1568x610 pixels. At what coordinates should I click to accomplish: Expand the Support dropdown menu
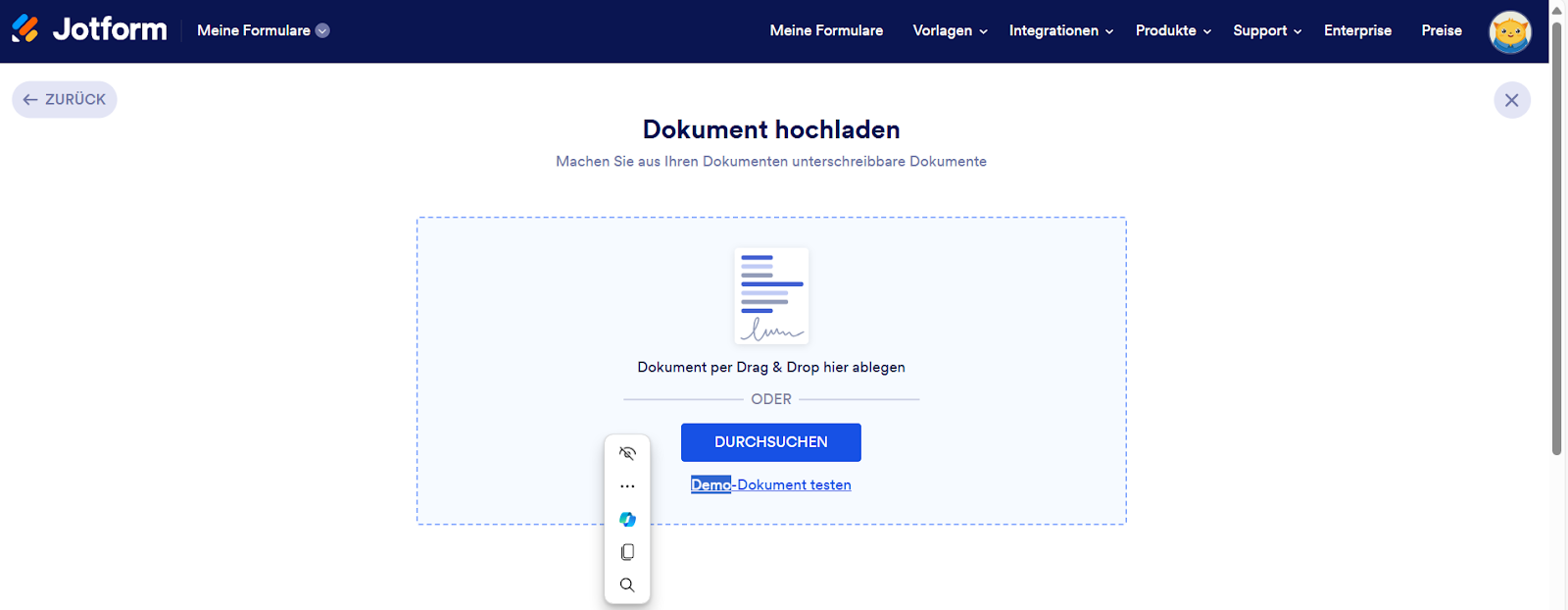tap(1266, 31)
